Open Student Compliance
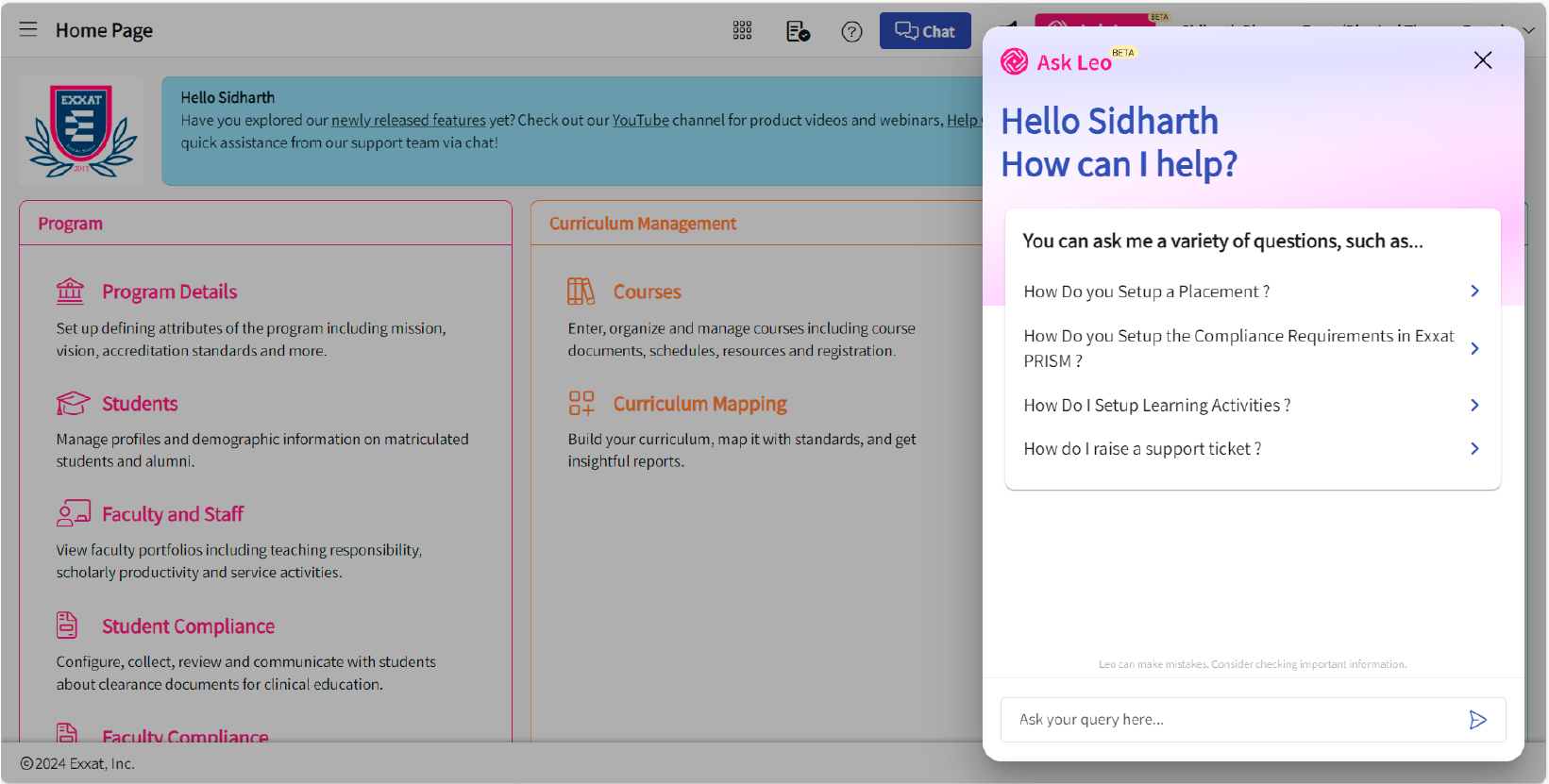This screenshot has width=1549, height=784. pyautogui.click(x=188, y=626)
